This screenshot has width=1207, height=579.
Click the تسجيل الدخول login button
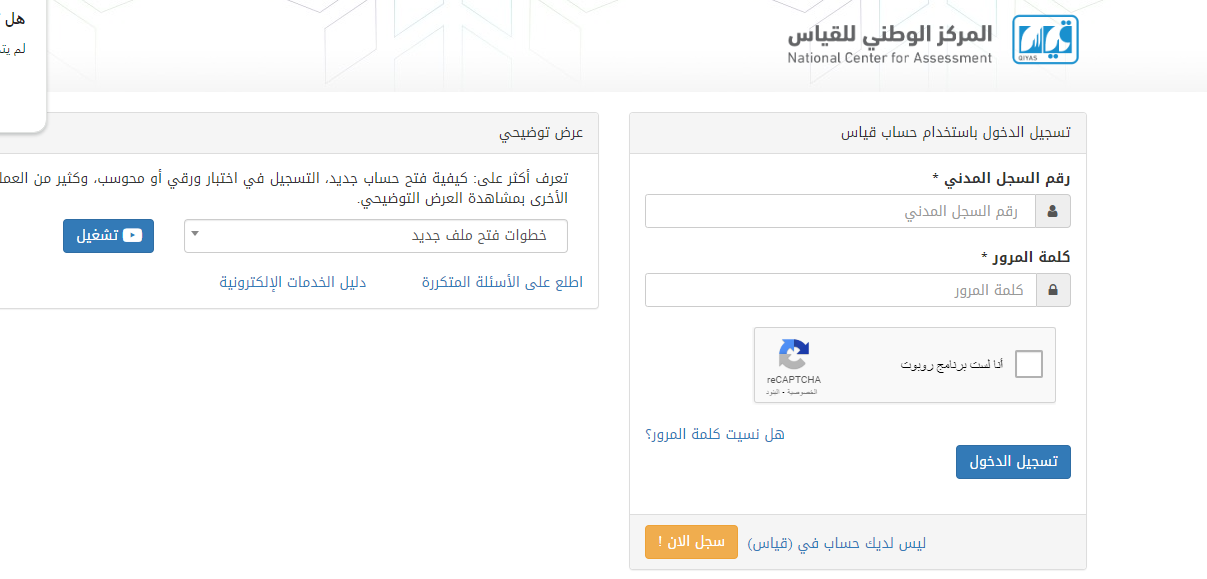click(x=1013, y=462)
